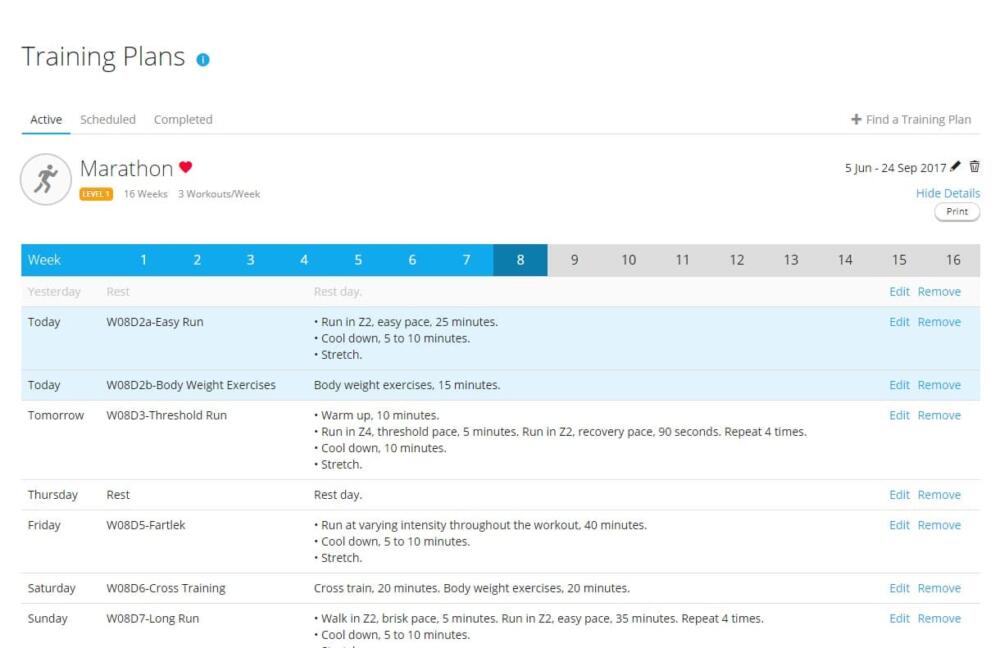This screenshot has height=648, width=1000.
Task: Select the Active tab
Action: tap(46, 119)
